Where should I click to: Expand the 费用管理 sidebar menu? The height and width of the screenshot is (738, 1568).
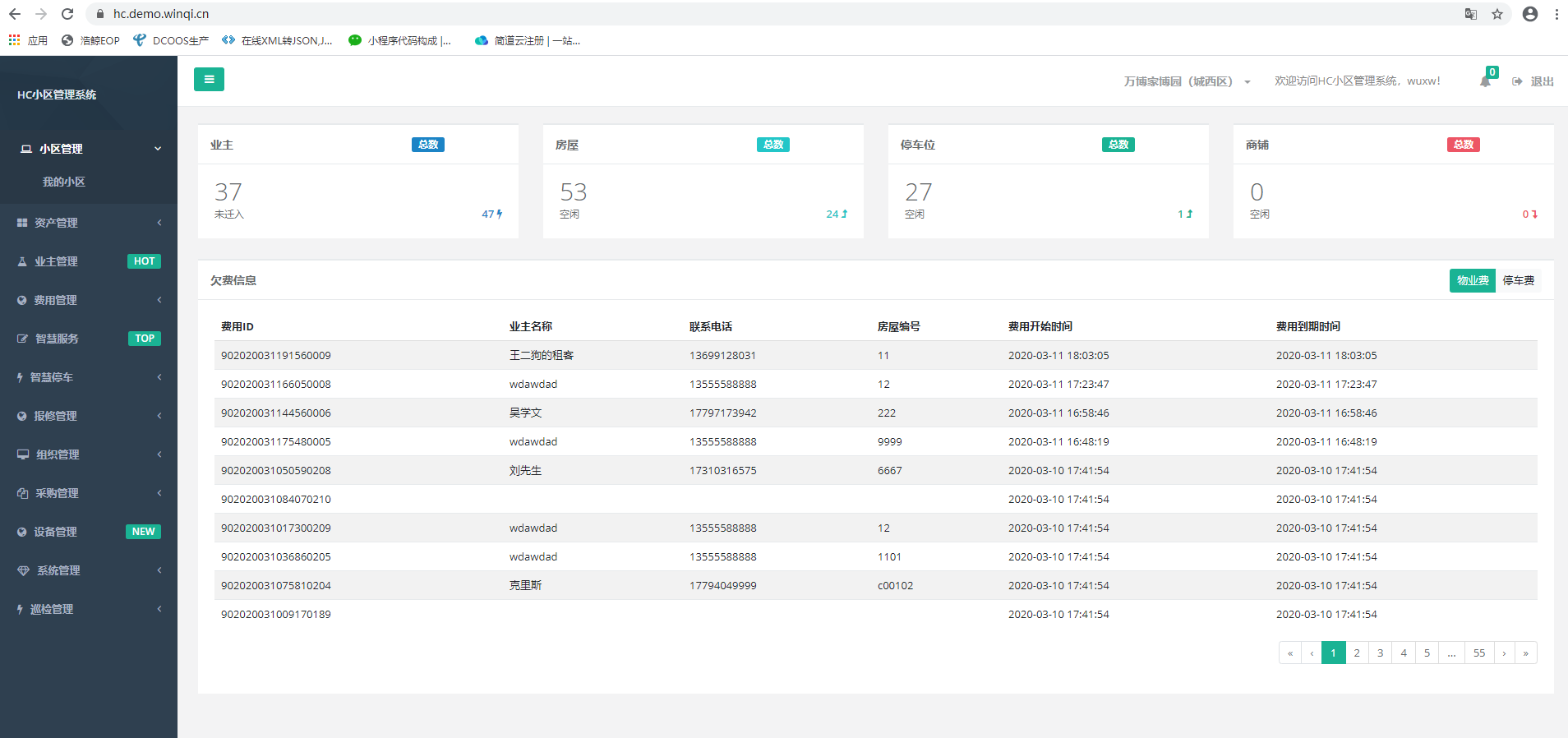88,300
